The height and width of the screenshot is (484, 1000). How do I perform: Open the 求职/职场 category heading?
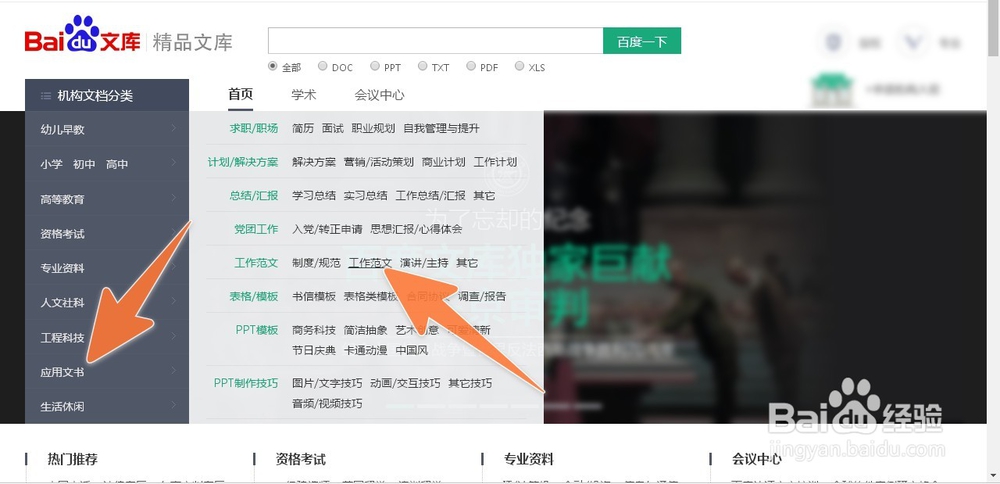pos(254,128)
